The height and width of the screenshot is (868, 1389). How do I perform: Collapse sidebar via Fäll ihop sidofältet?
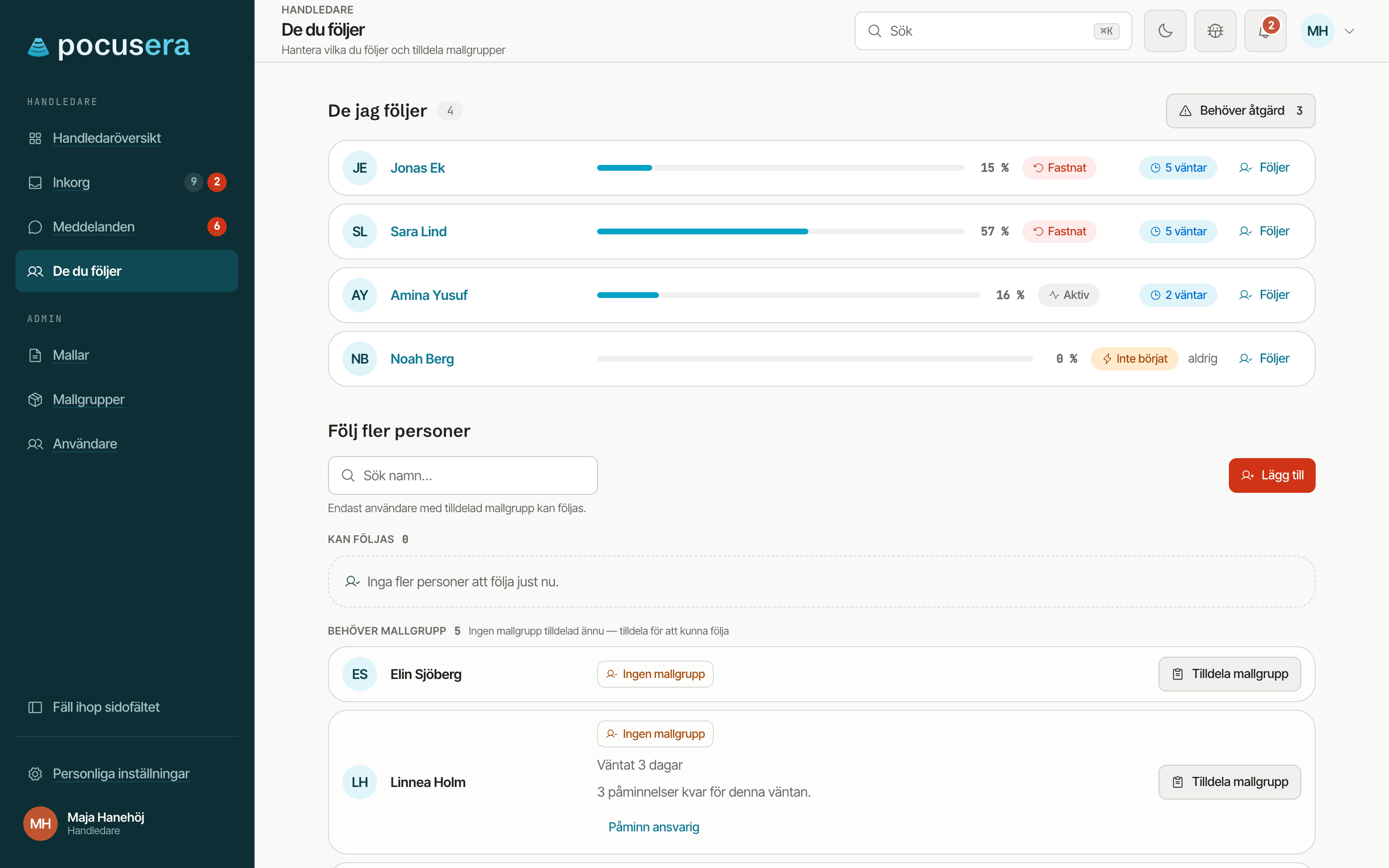click(x=126, y=706)
